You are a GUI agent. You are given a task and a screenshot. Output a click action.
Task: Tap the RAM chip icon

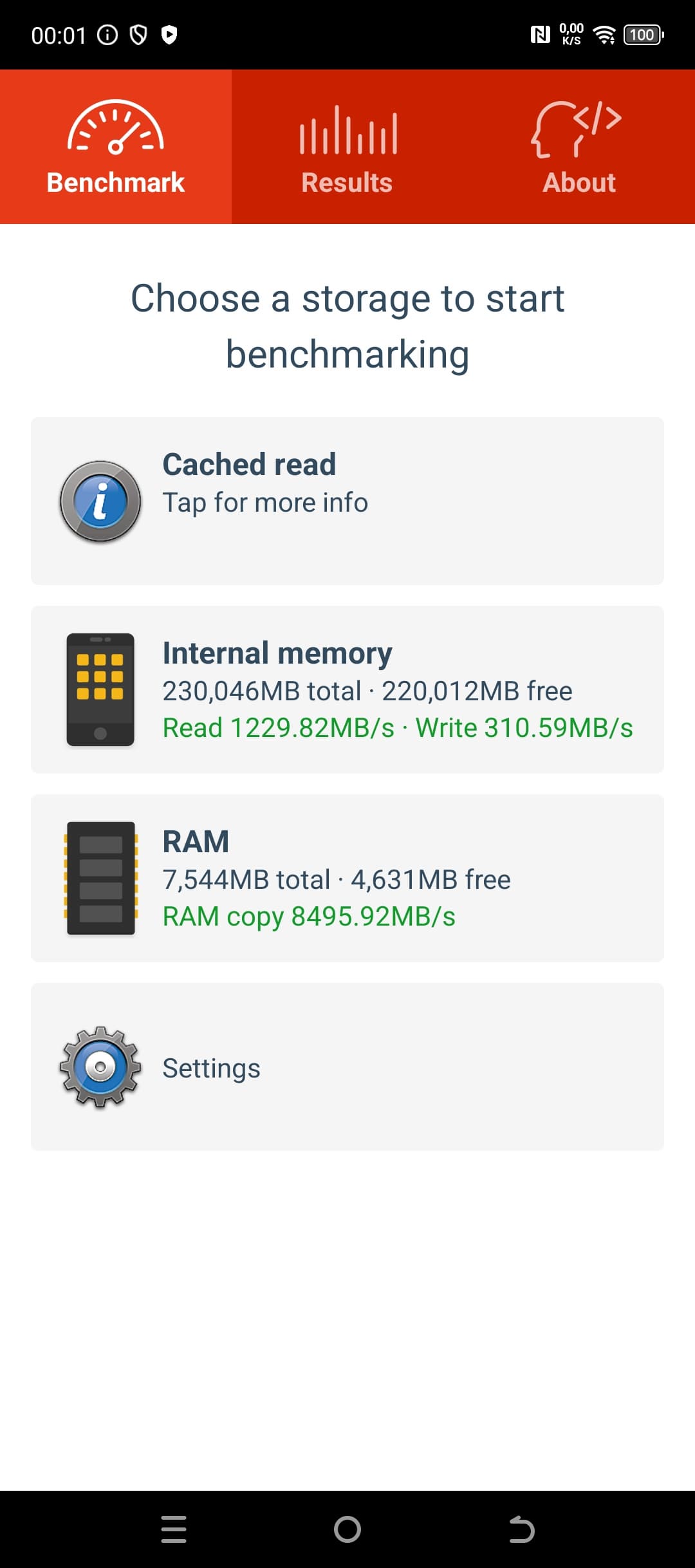[100, 879]
